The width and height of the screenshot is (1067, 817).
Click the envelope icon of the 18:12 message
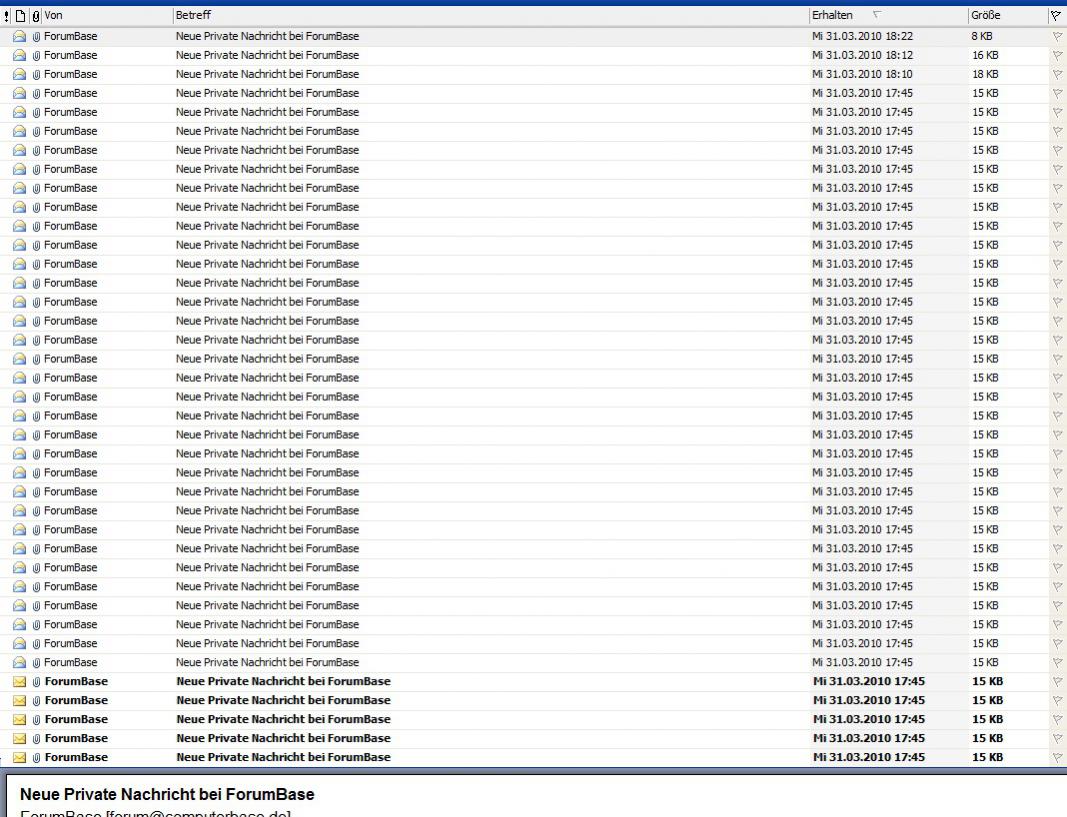(20, 55)
